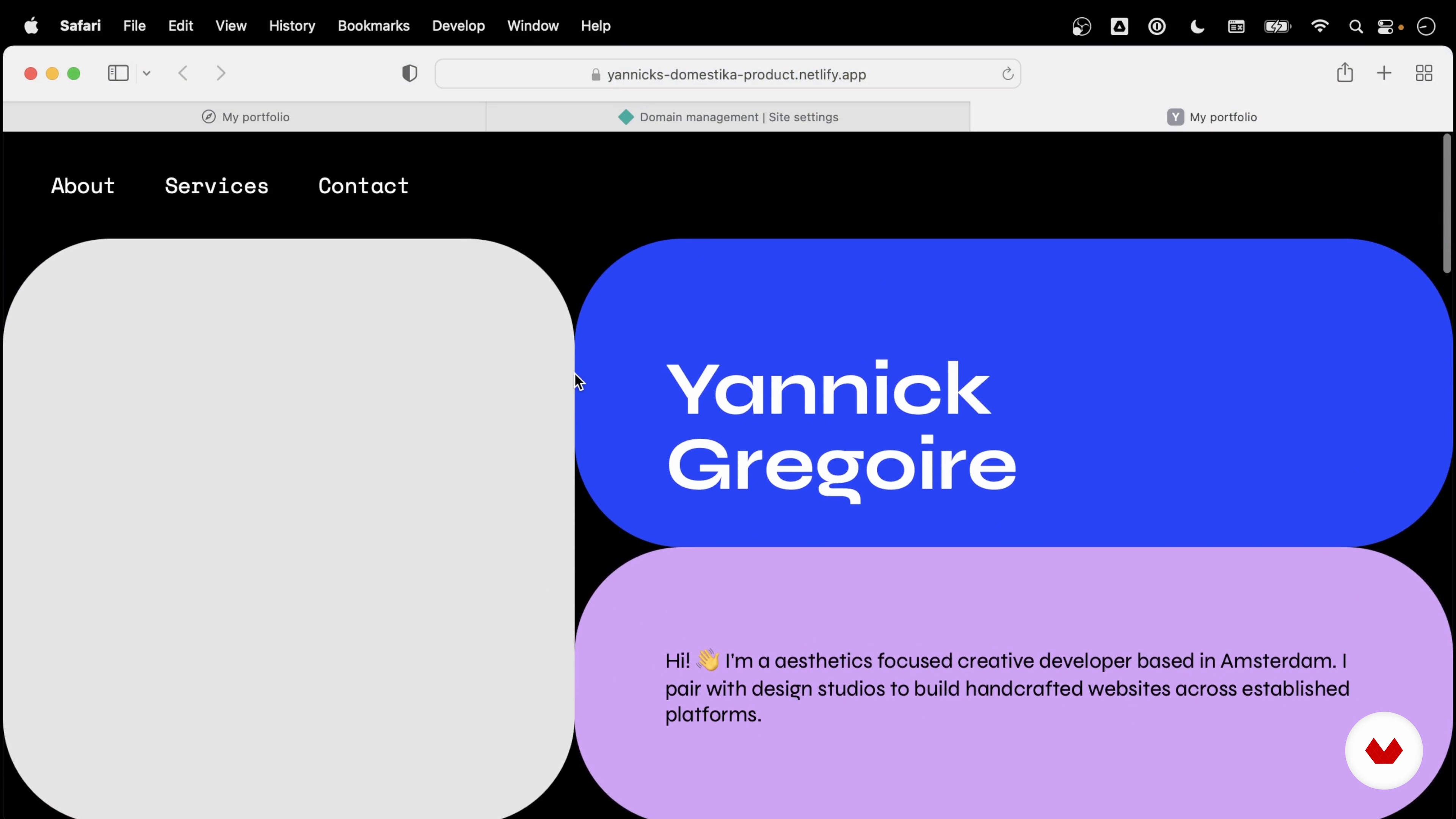Go to the Services section link

pyautogui.click(x=217, y=186)
